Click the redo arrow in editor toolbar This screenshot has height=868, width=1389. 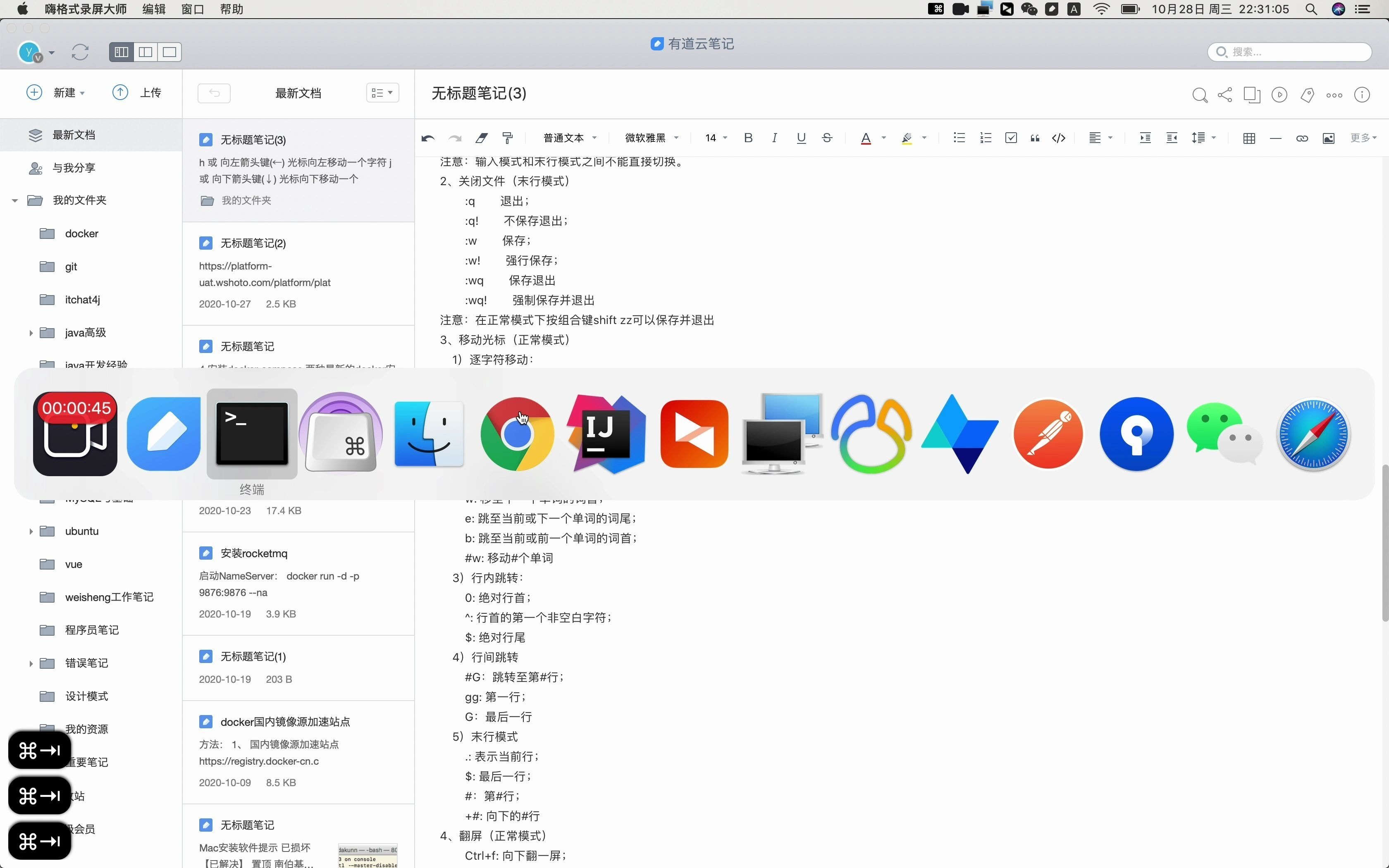click(455, 138)
